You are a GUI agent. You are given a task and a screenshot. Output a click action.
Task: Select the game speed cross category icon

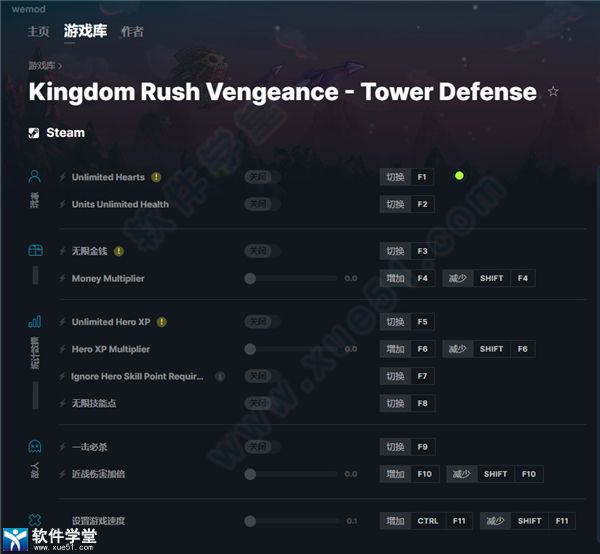(x=35, y=520)
